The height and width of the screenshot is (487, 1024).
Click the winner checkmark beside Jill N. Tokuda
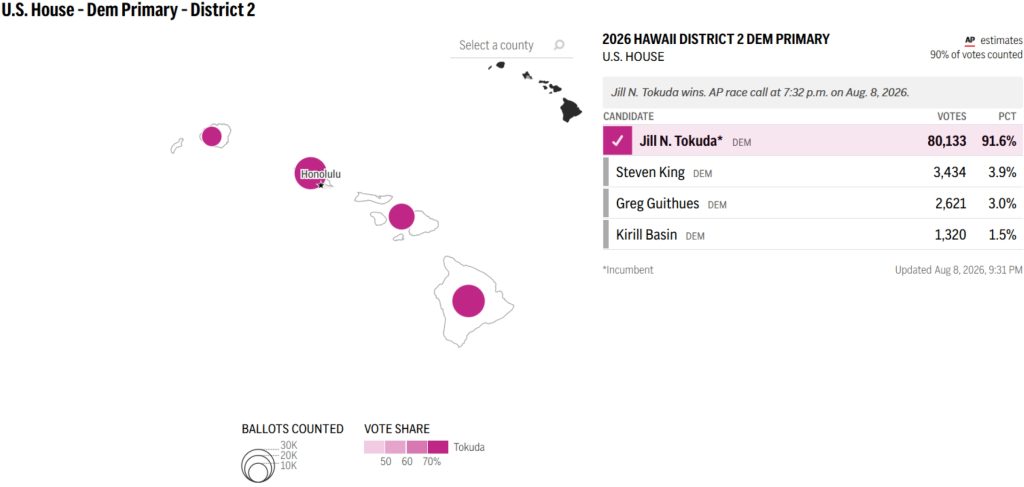tap(618, 140)
